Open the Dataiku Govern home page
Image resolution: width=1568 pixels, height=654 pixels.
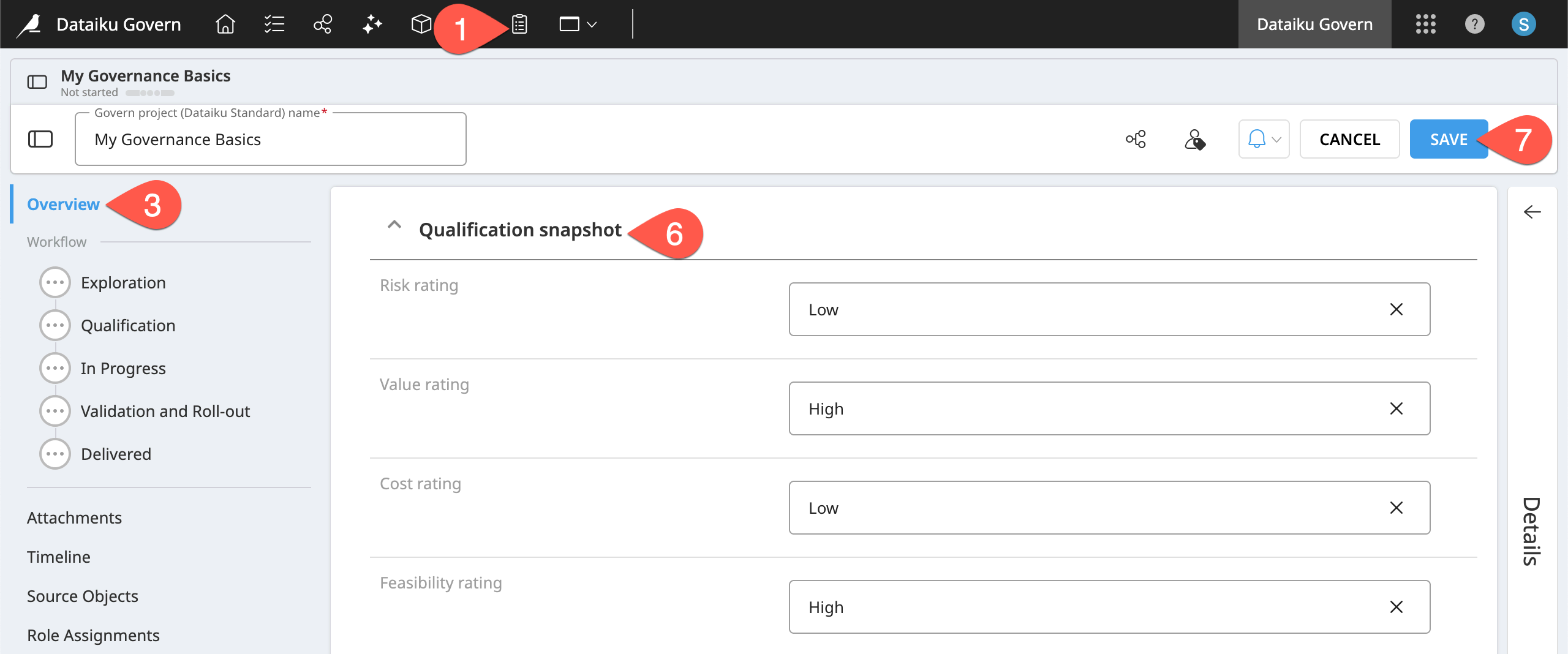pos(225,24)
